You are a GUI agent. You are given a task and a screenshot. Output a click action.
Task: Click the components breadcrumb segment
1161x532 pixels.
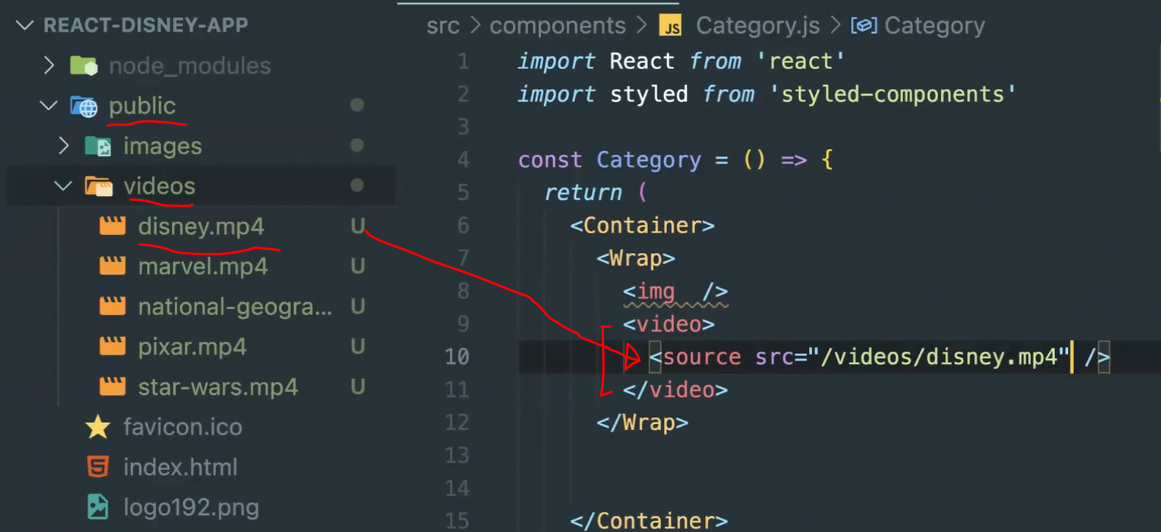coord(558,27)
